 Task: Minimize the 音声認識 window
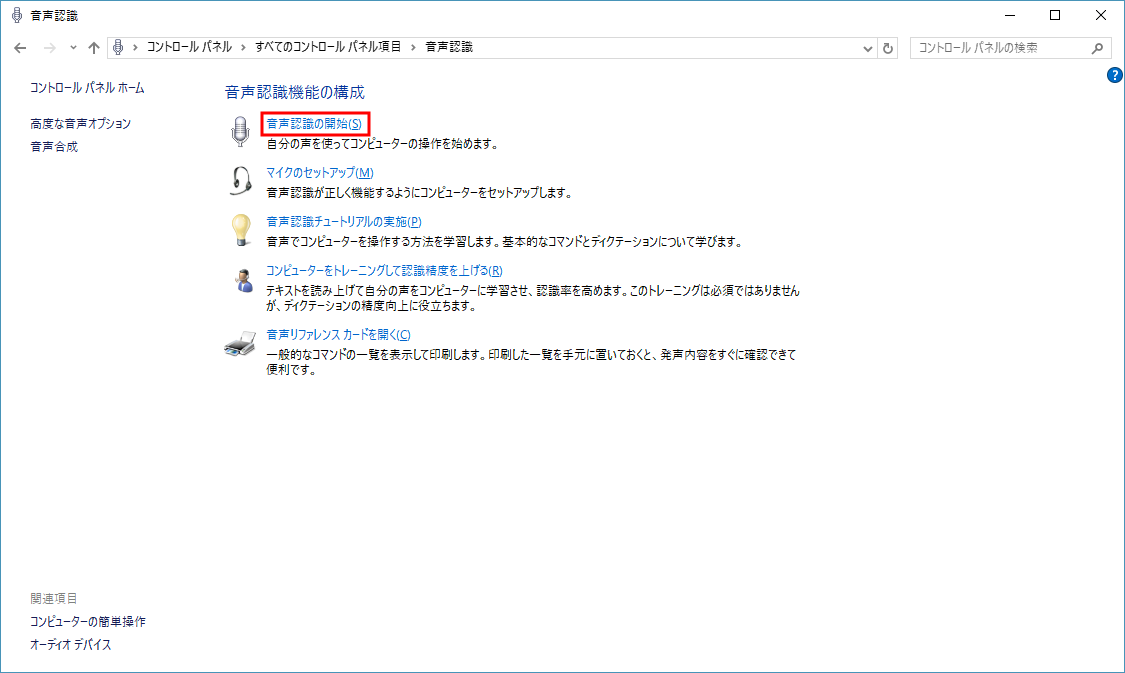coord(1010,15)
